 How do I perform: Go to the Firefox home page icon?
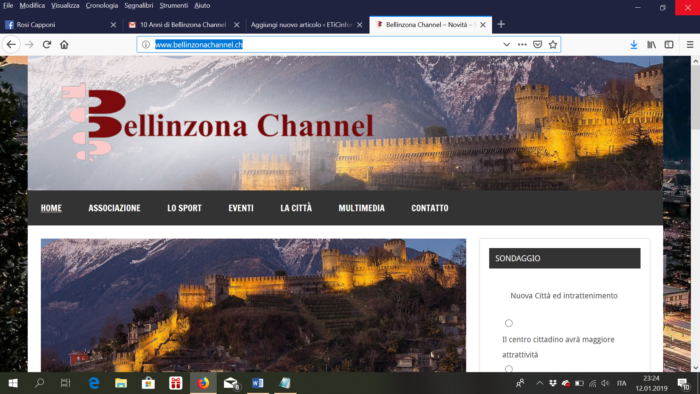64,45
